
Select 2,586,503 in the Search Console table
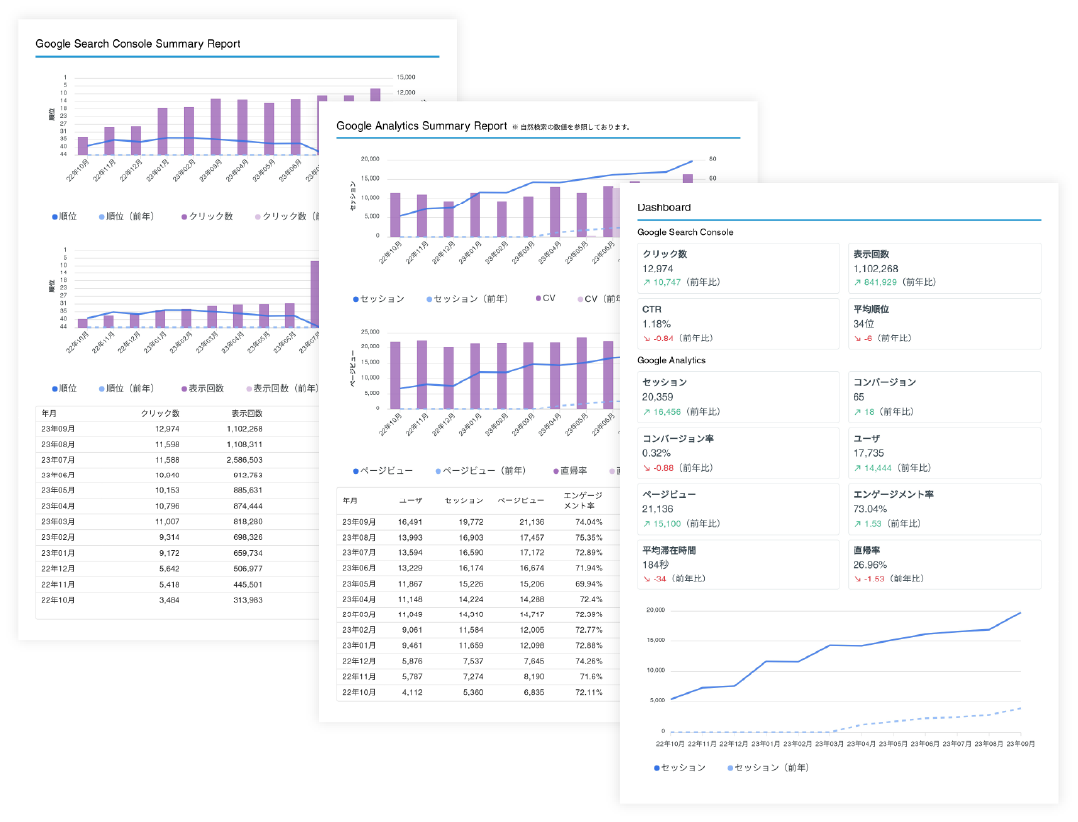click(x=245, y=460)
